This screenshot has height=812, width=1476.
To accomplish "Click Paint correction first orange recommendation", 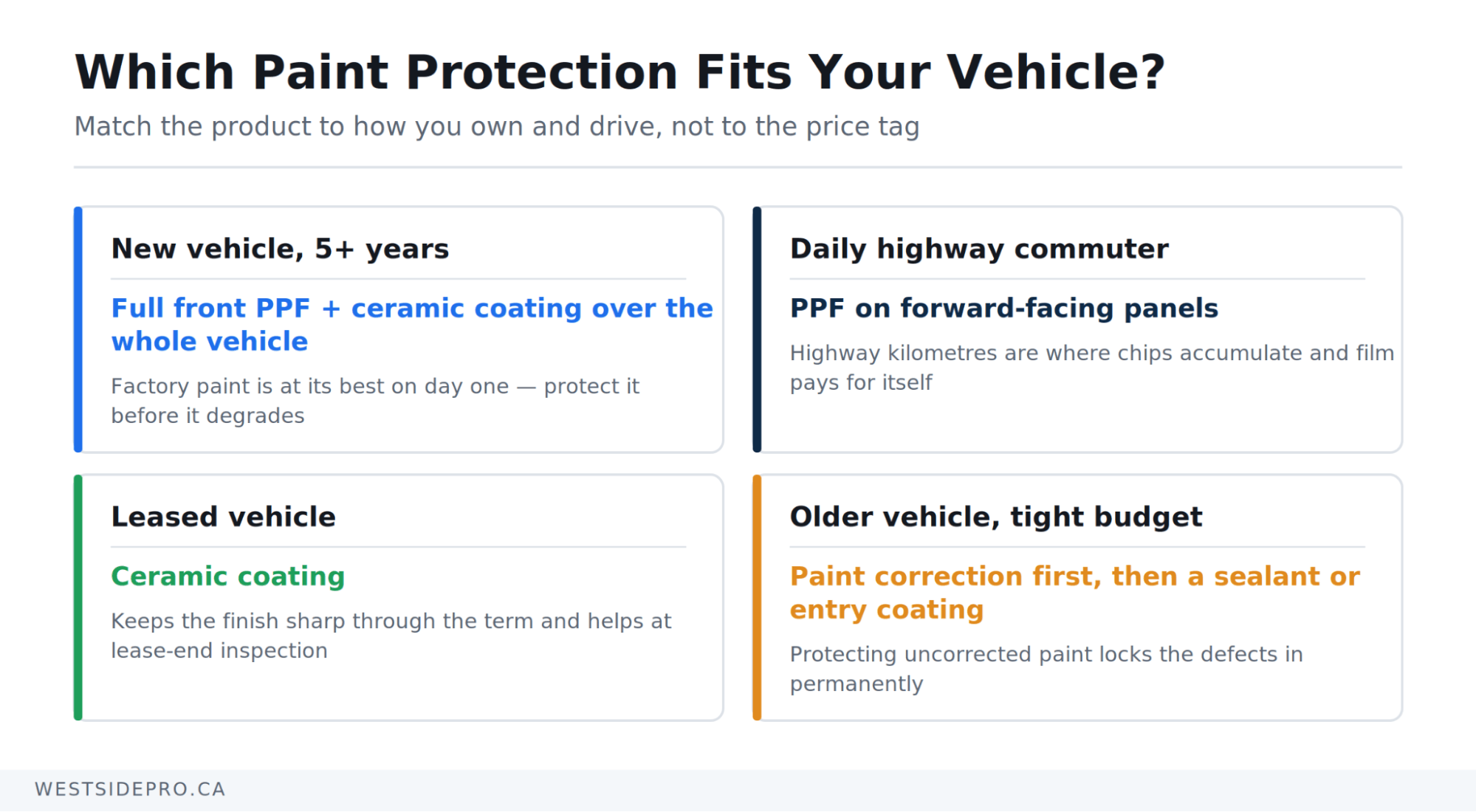I will click(x=1074, y=592).
